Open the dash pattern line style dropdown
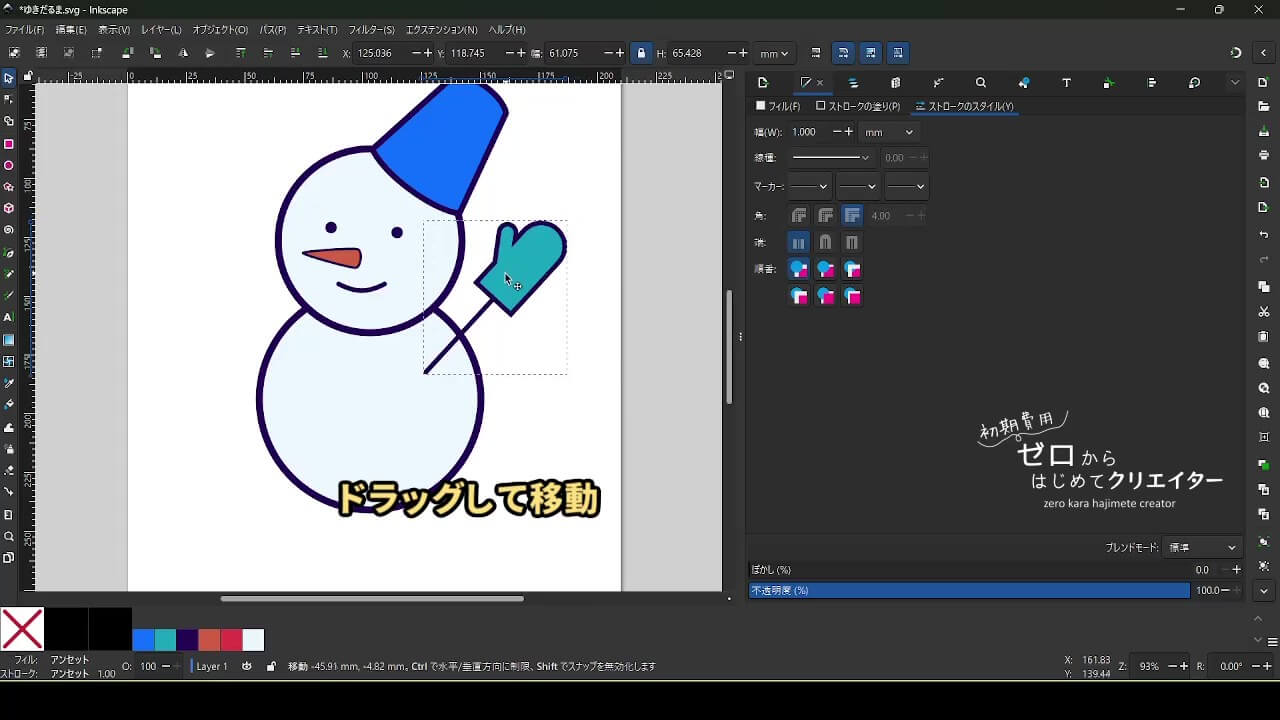 [830, 158]
